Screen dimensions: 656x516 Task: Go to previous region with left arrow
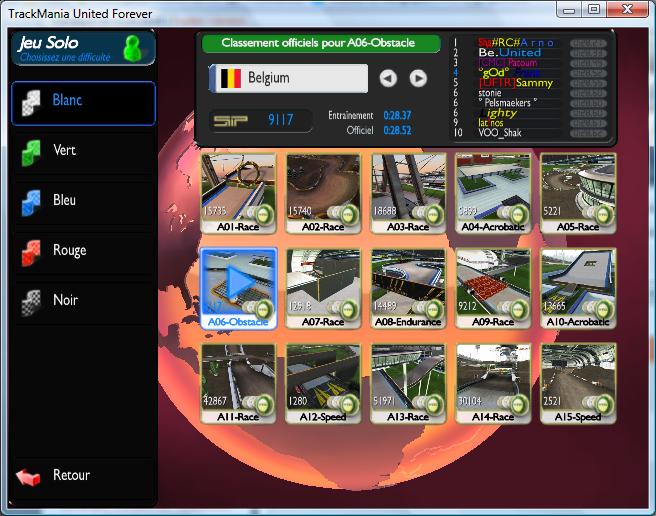pyautogui.click(x=388, y=78)
